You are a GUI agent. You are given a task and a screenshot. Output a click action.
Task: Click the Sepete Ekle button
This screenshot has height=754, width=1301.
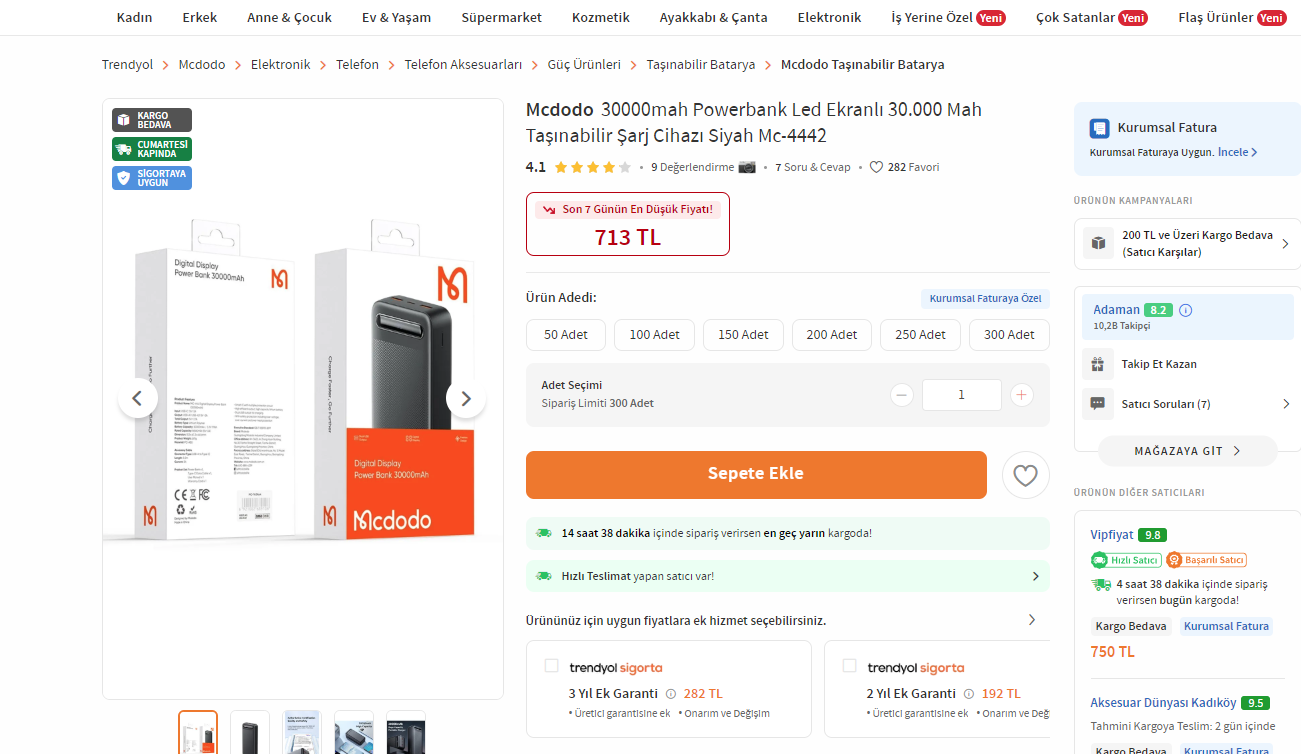click(756, 474)
